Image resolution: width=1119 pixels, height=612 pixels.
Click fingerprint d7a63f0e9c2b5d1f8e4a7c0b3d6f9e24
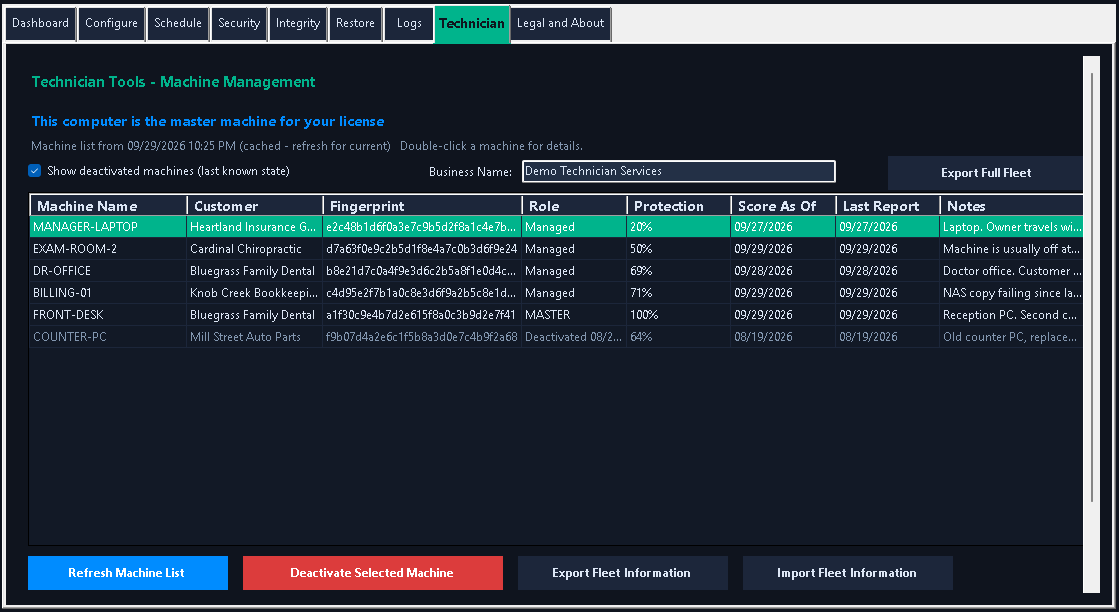422,249
